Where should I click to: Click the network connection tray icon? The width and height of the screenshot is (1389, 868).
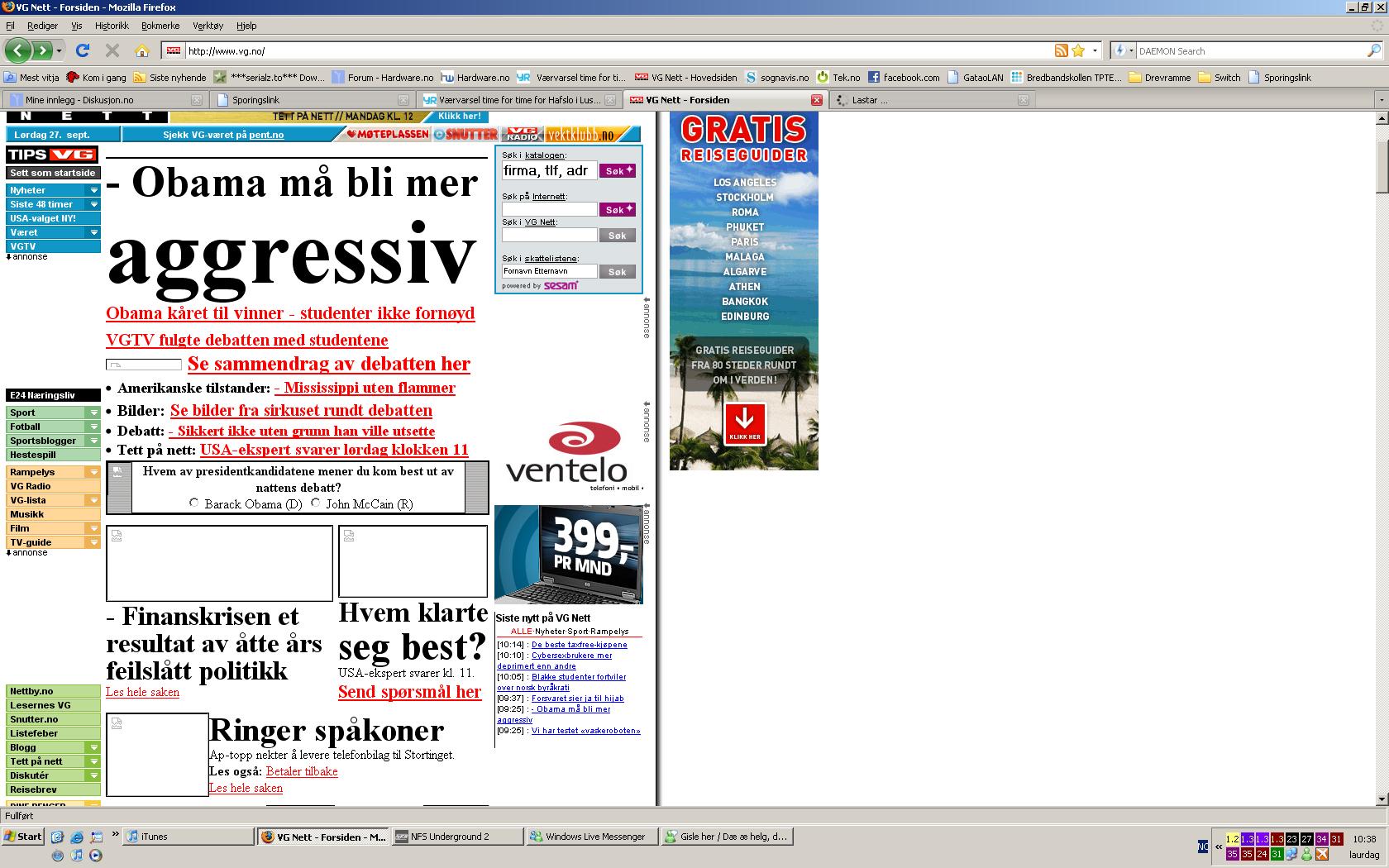tap(1292, 854)
